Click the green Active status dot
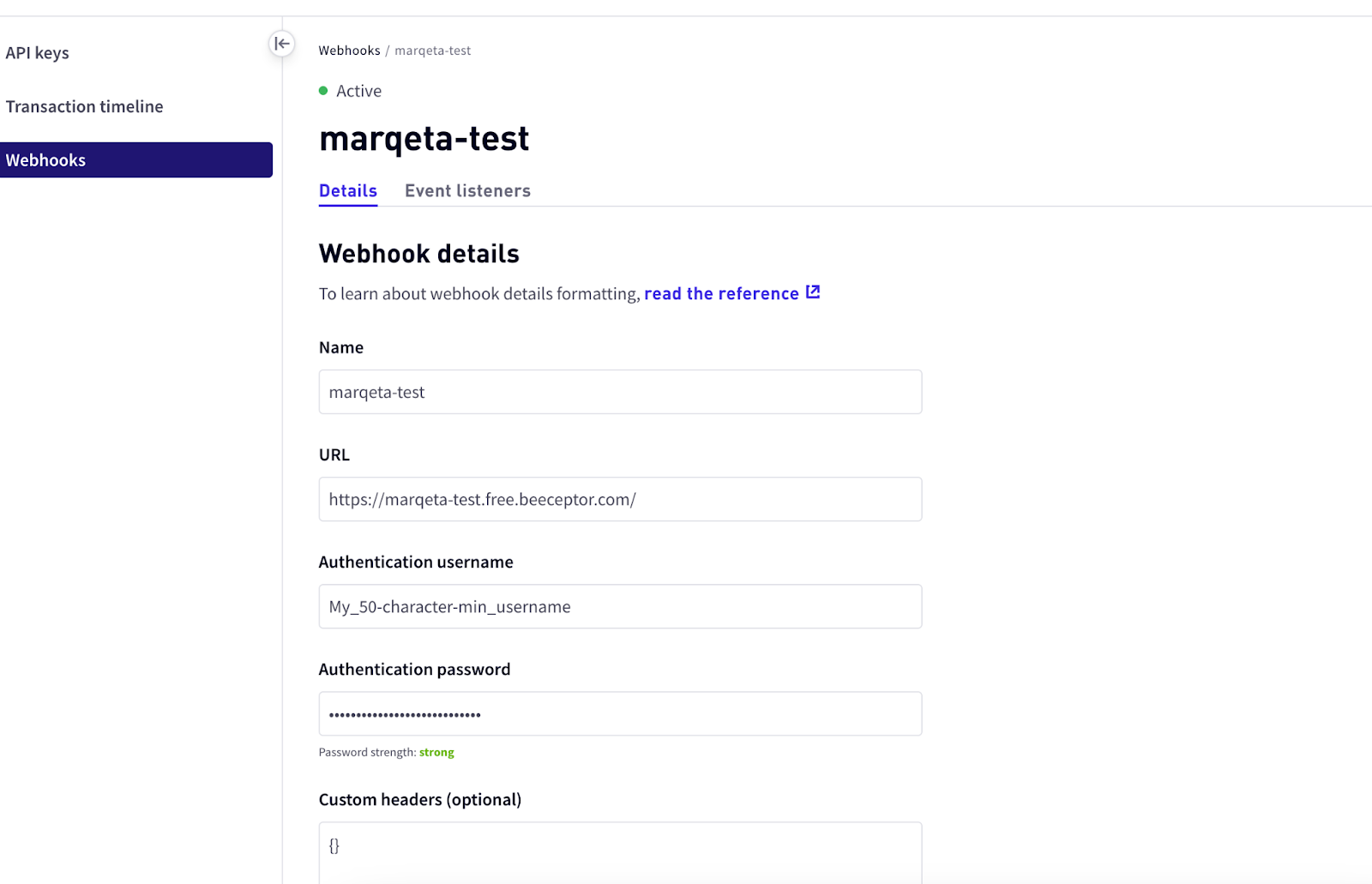 click(323, 91)
